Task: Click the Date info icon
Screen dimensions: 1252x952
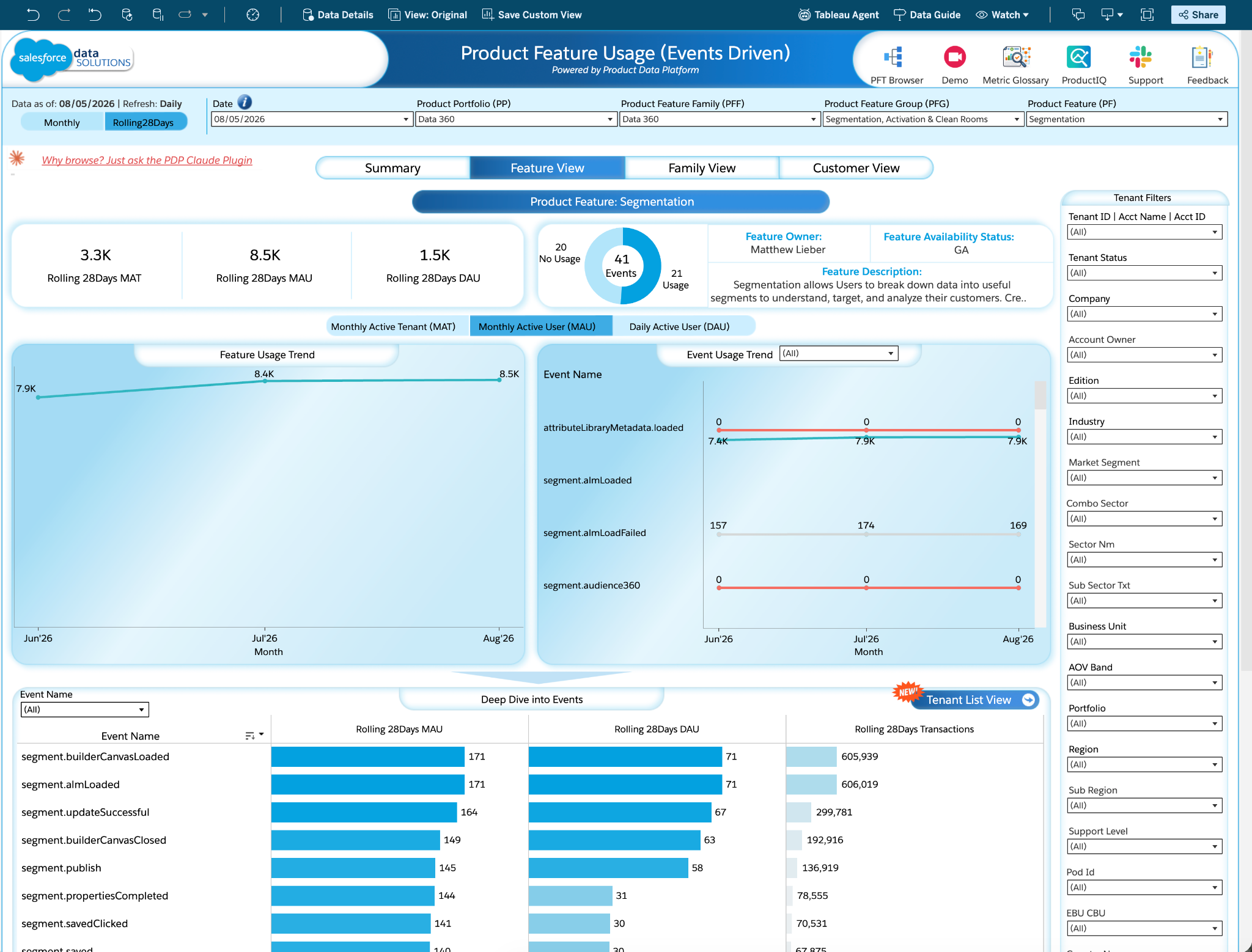Action: tap(245, 103)
